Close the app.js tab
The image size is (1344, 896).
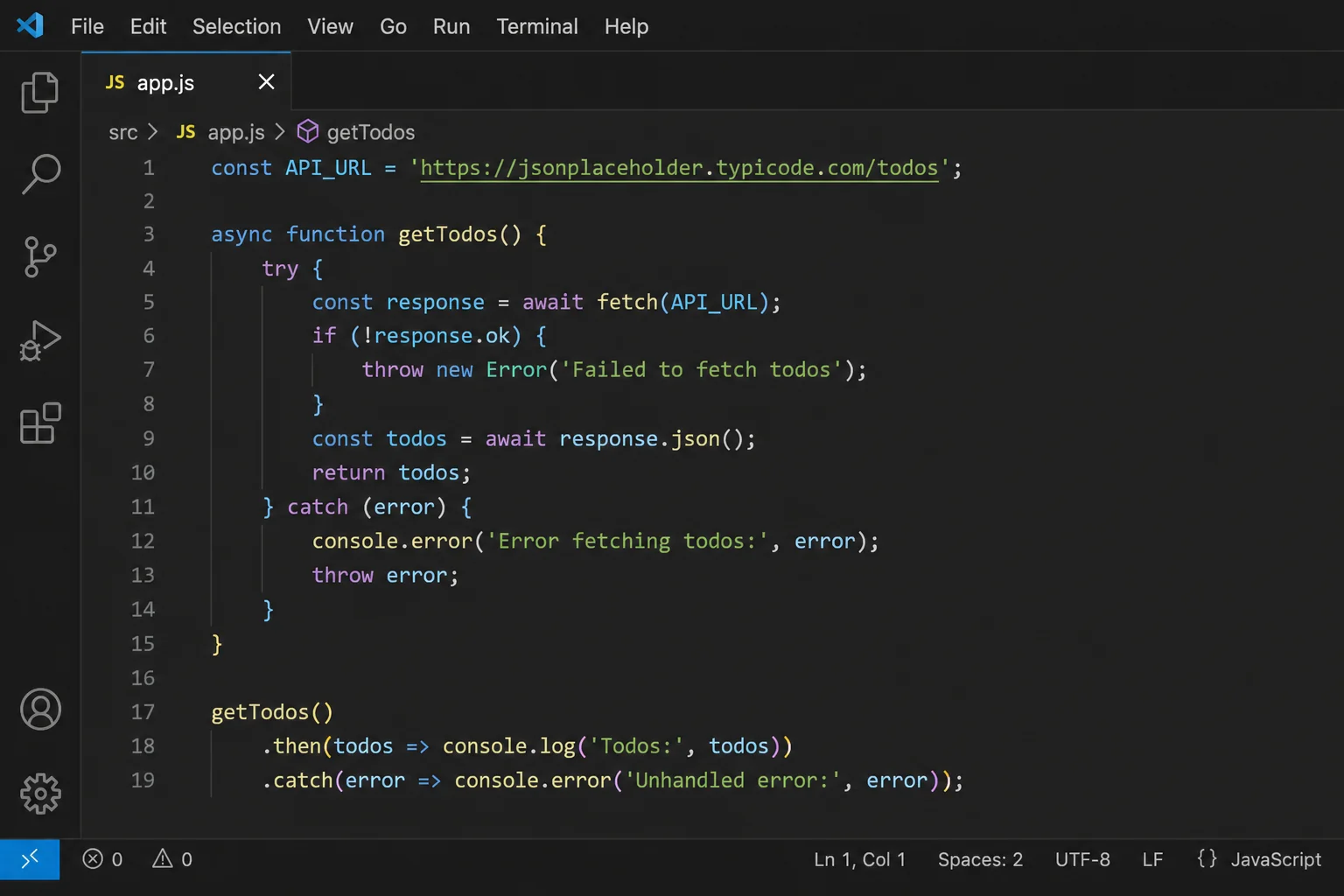coord(267,81)
